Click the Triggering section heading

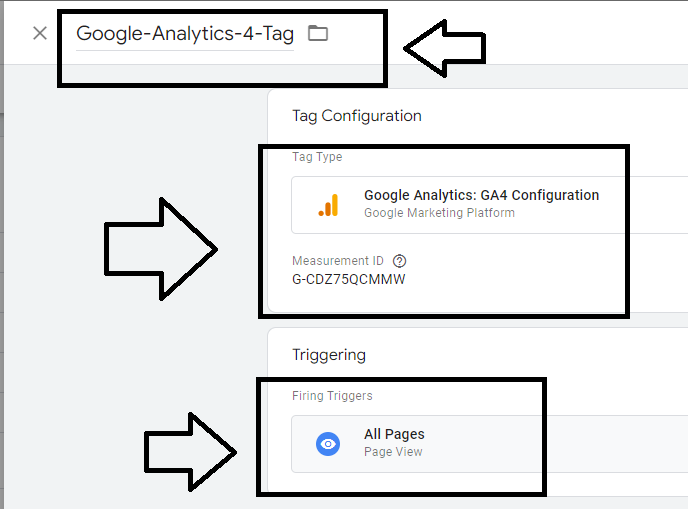click(329, 355)
